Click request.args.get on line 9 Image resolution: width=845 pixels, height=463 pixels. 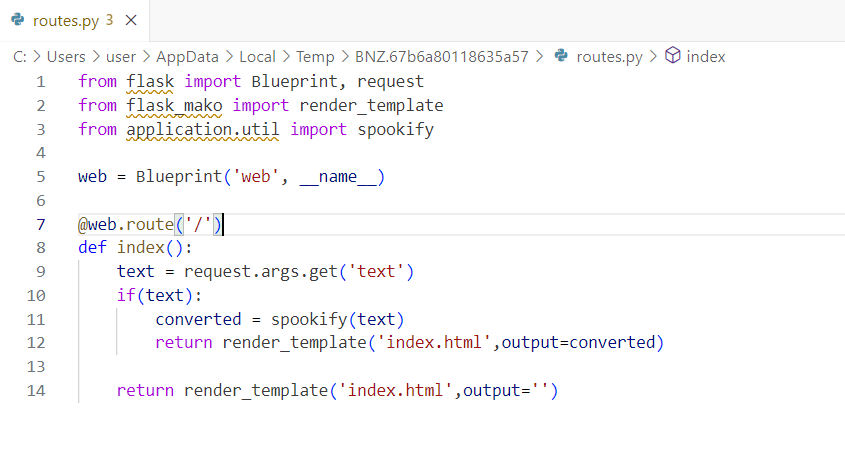[x=261, y=272]
